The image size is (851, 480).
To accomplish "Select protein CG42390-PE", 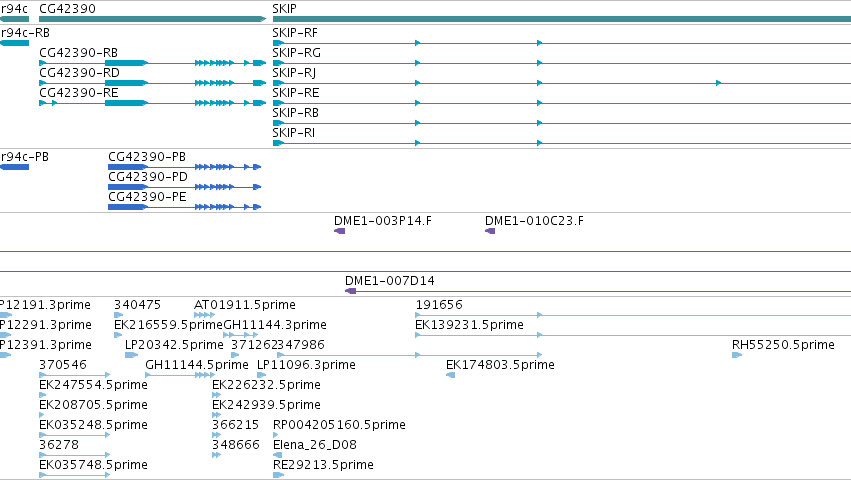I will 147,197.
